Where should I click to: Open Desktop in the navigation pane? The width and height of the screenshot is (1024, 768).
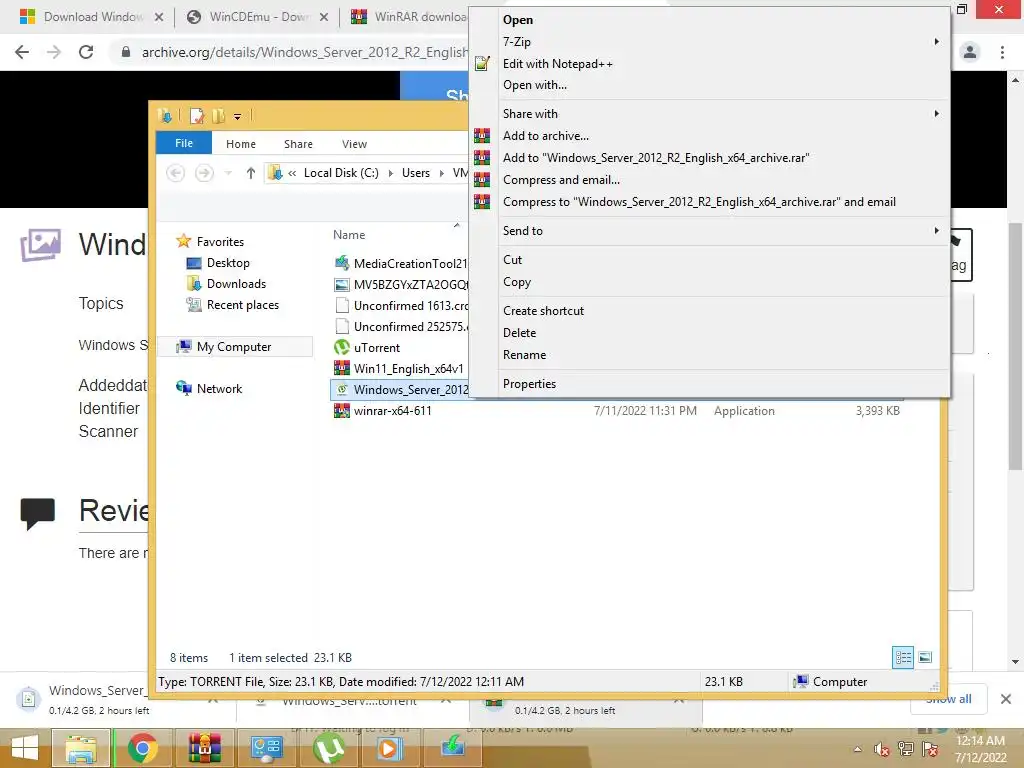(x=228, y=263)
